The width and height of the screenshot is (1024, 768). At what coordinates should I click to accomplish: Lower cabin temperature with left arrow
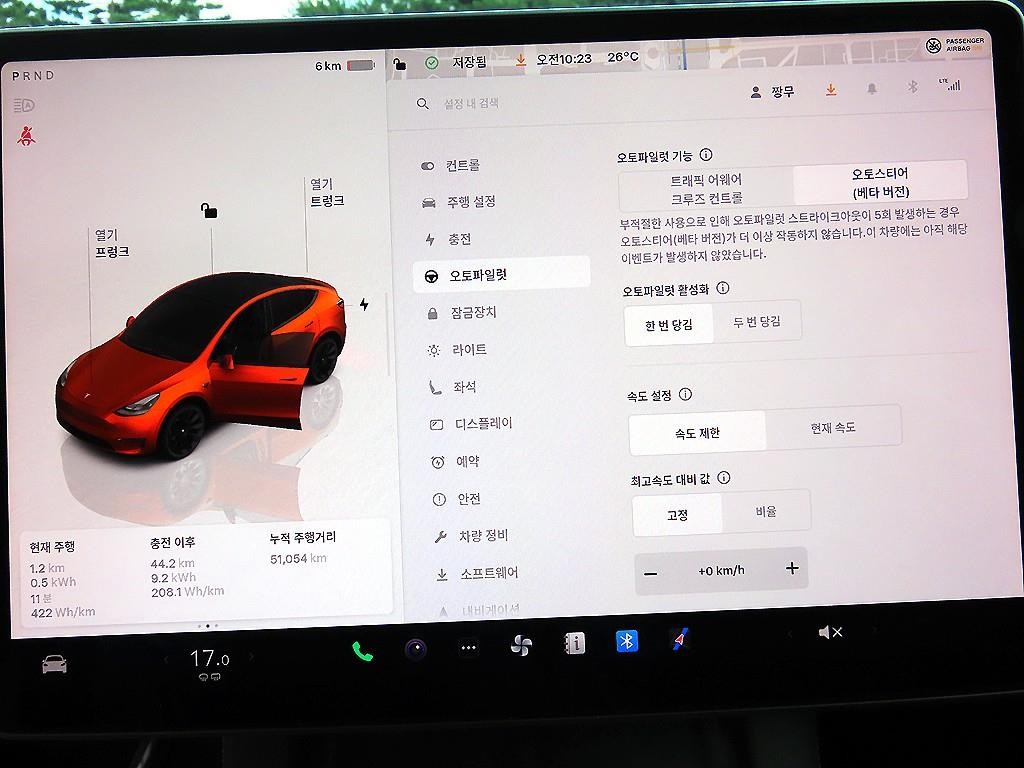[x=166, y=660]
